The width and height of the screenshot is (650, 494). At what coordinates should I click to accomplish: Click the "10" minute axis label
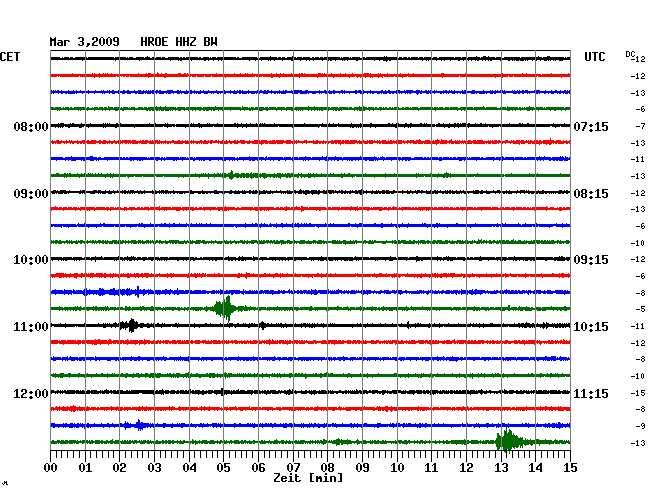point(397,467)
